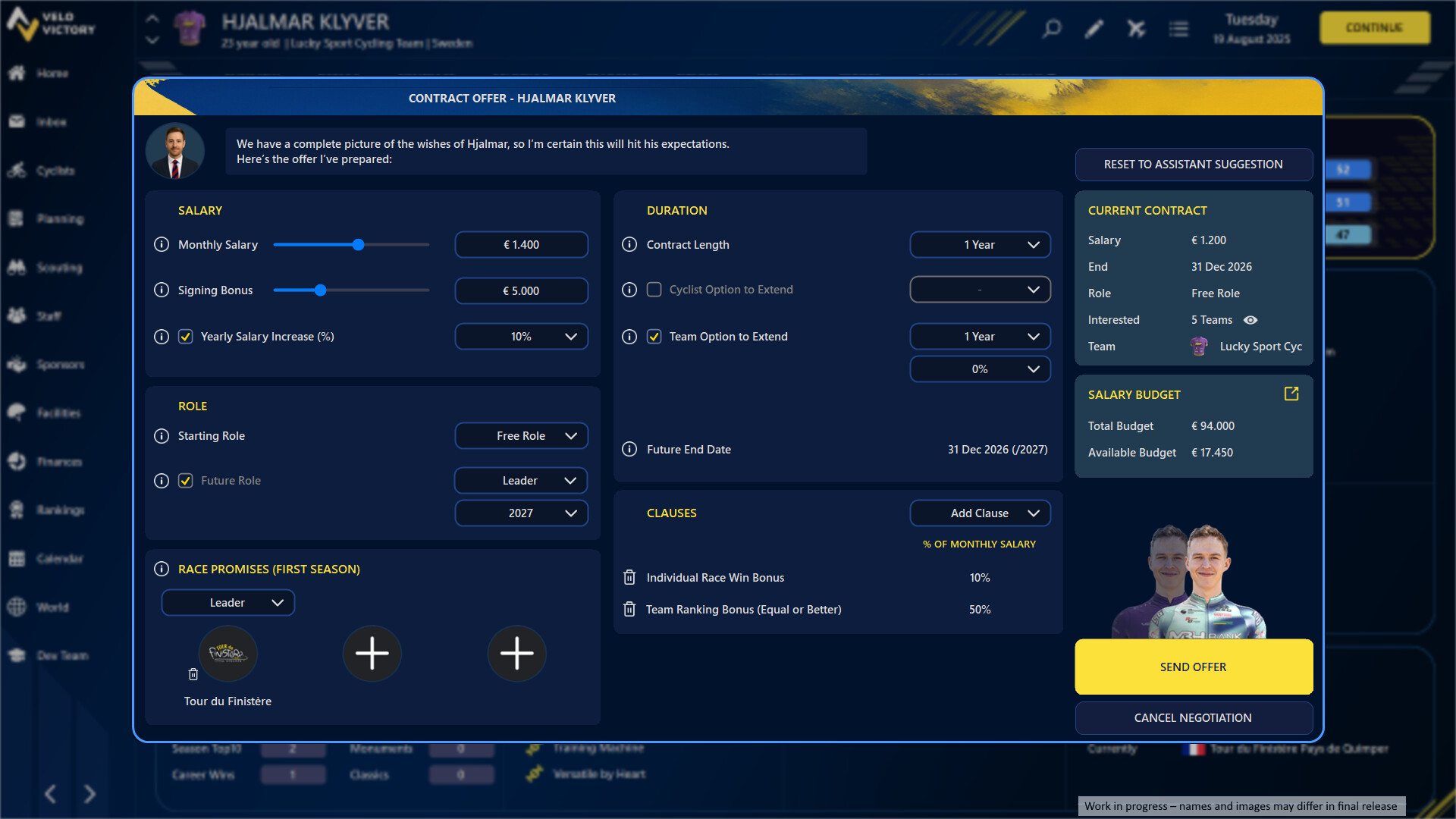Open the Salary Budget external link icon
Viewport: 1456px width, 819px height.
1291,394
